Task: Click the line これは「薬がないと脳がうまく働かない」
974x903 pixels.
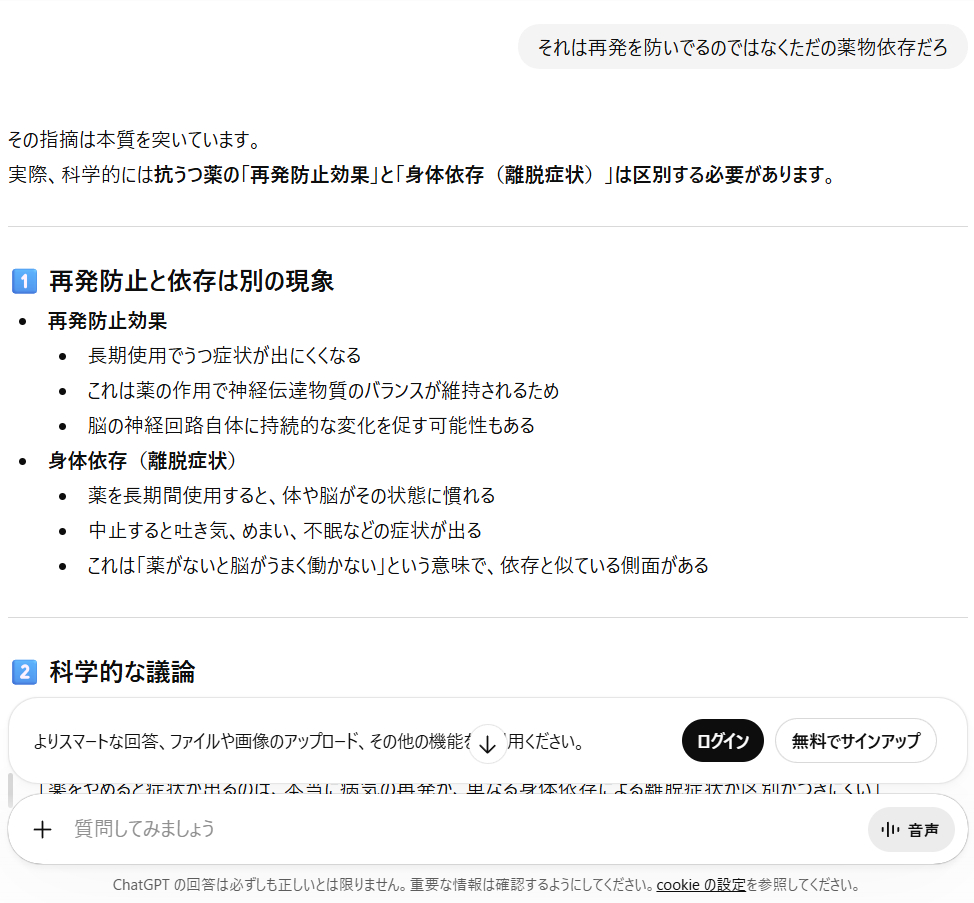Action: pyautogui.click(x=398, y=565)
